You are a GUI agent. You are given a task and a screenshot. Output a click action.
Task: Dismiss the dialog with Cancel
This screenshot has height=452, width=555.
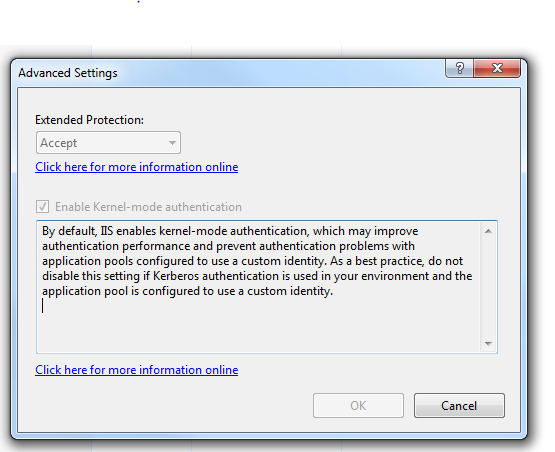tap(459, 405)
